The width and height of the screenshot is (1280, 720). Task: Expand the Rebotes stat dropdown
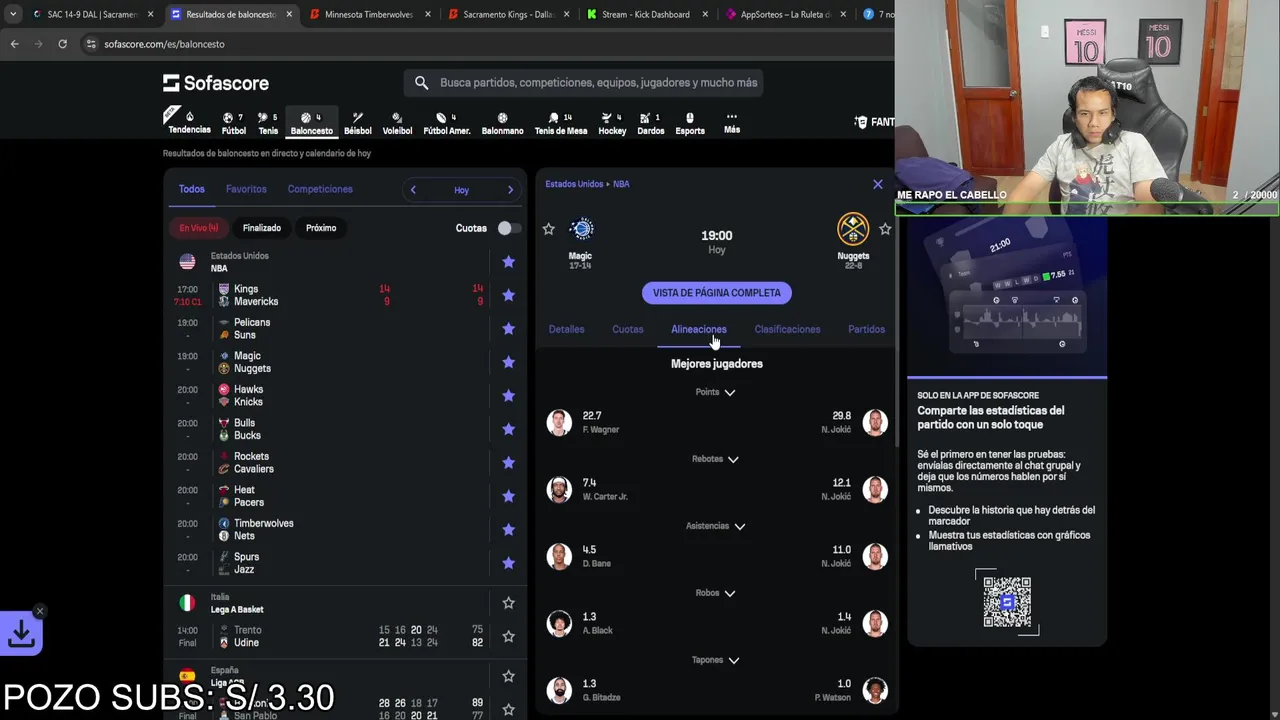click(x=716, y=459)
